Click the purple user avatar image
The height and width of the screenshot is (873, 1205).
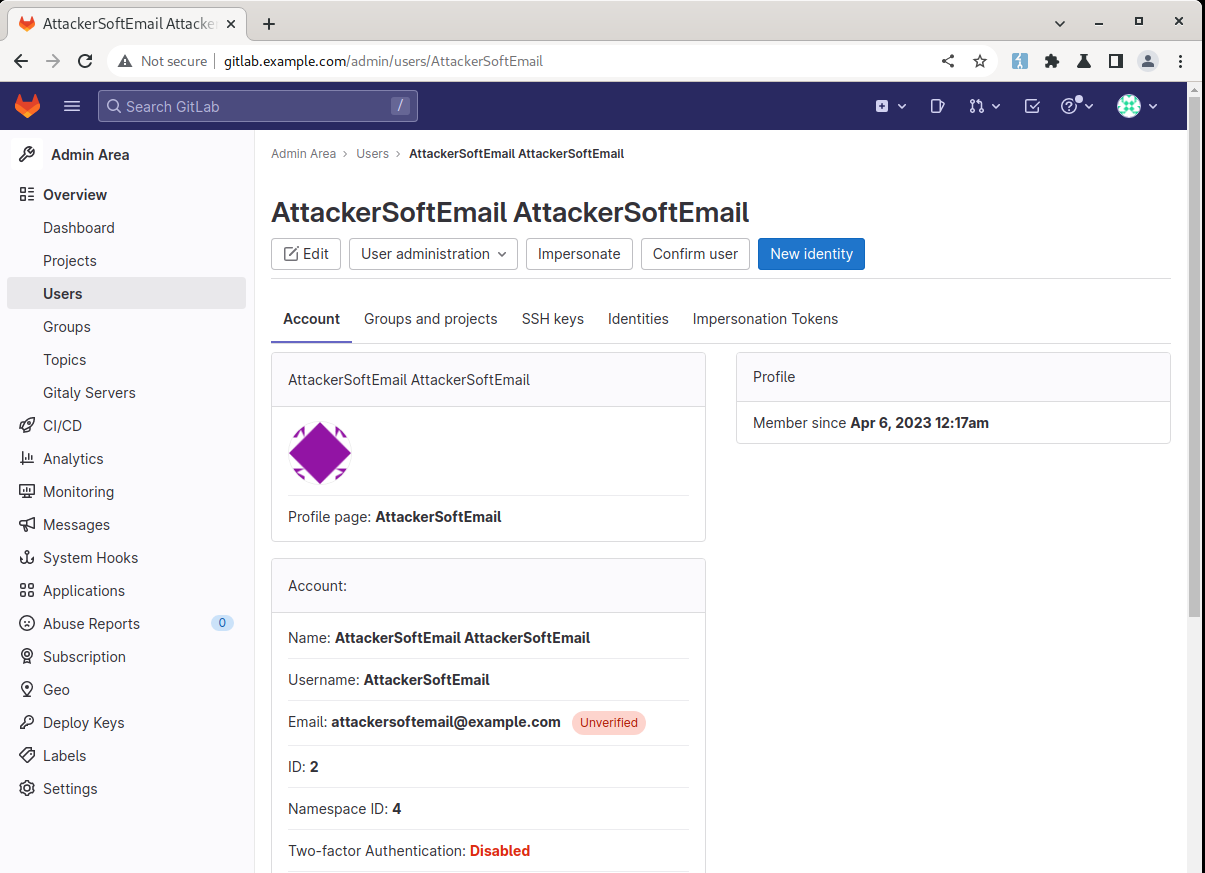click(x=320, y=453)
